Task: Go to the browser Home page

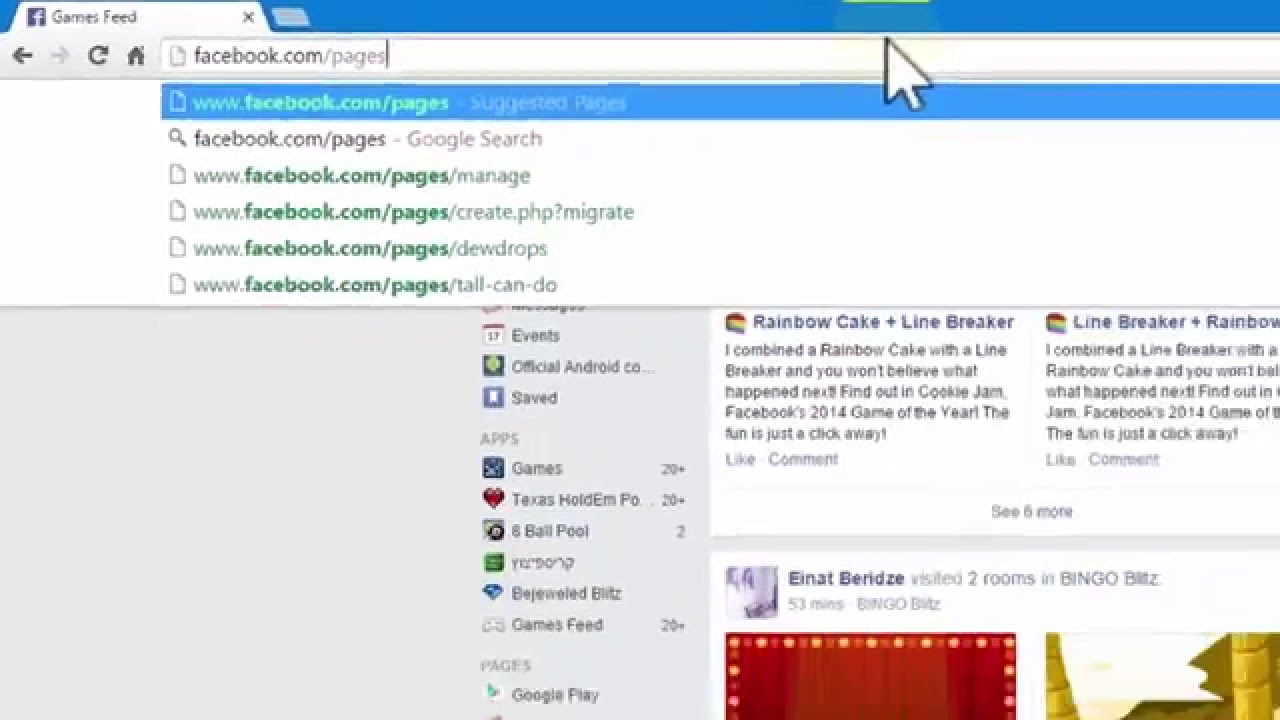Action: [136, 56]
